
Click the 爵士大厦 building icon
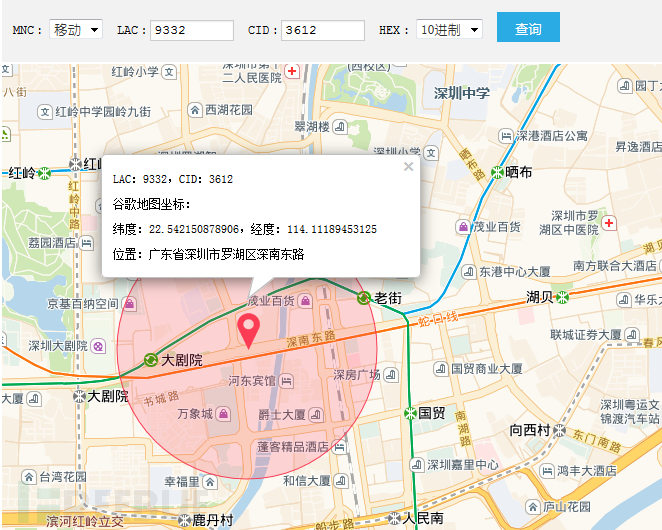[x=316, y=415]
